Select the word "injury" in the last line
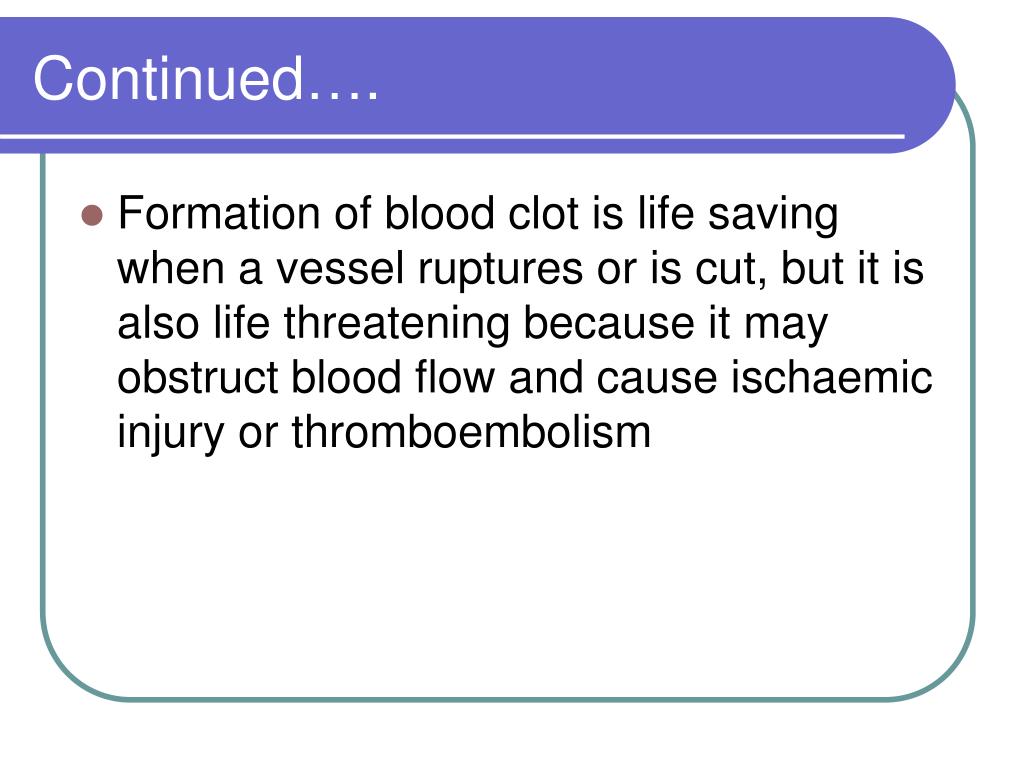This screenshot has width=1024, height=768. (170, 434)
